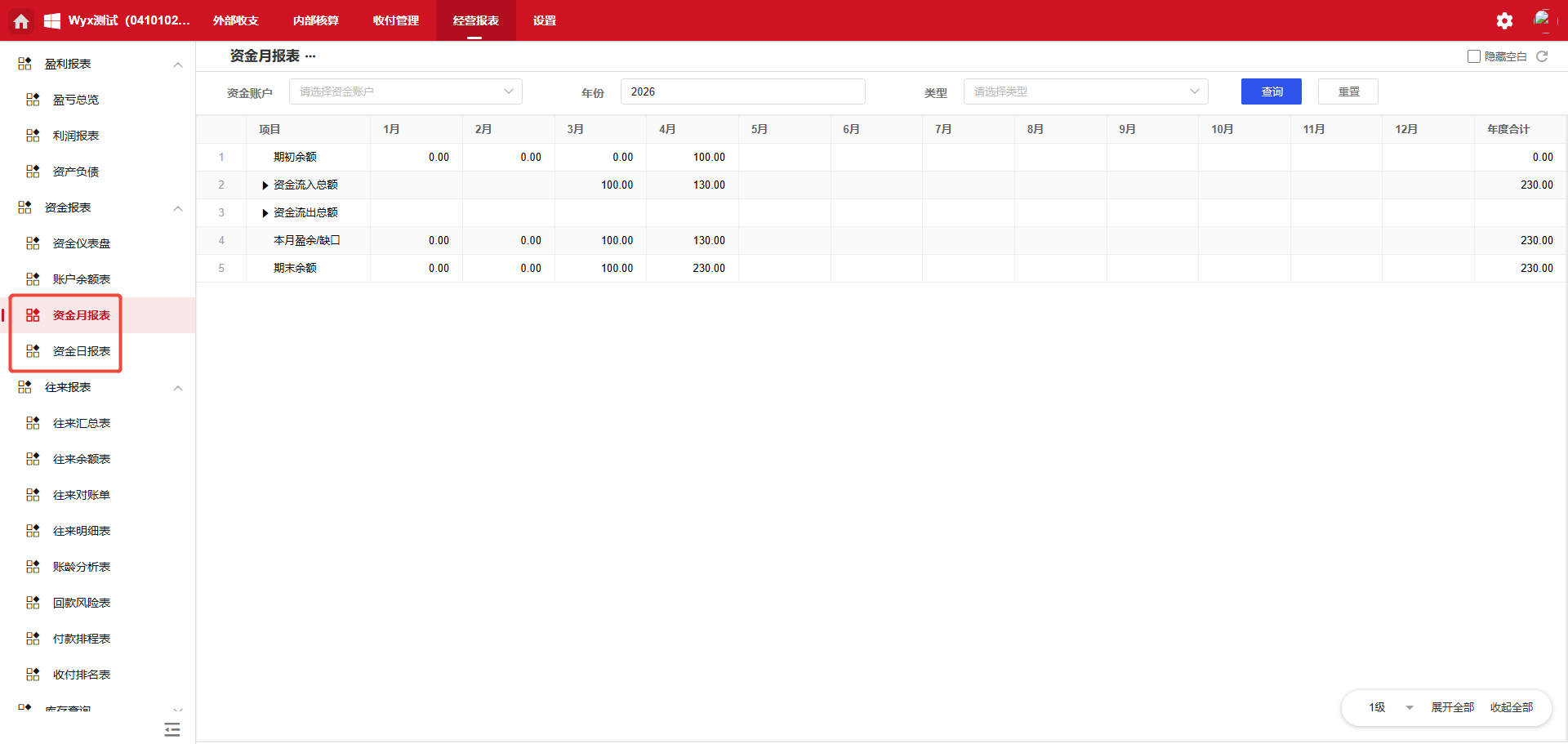Click the sidebar collapse icon at bottom
This screenshot has height=744, width=1568.
[x=171, y=729]
